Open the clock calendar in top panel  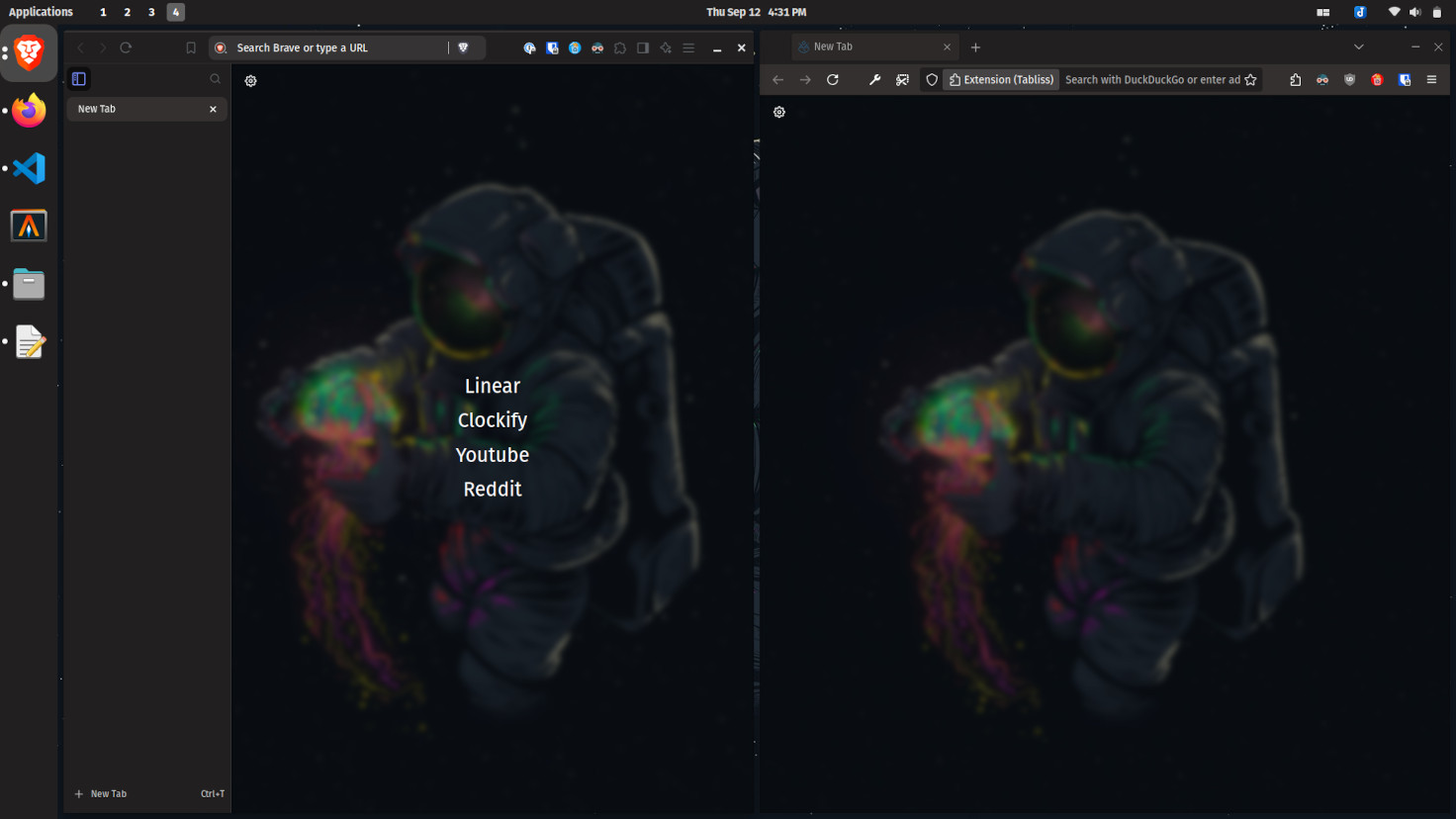(x=756, y=12)
